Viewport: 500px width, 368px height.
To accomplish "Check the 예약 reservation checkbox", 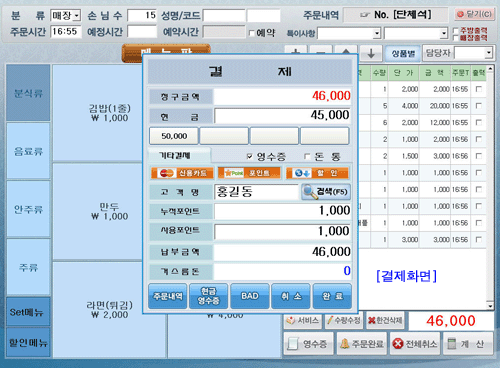I will pos(252,33).
